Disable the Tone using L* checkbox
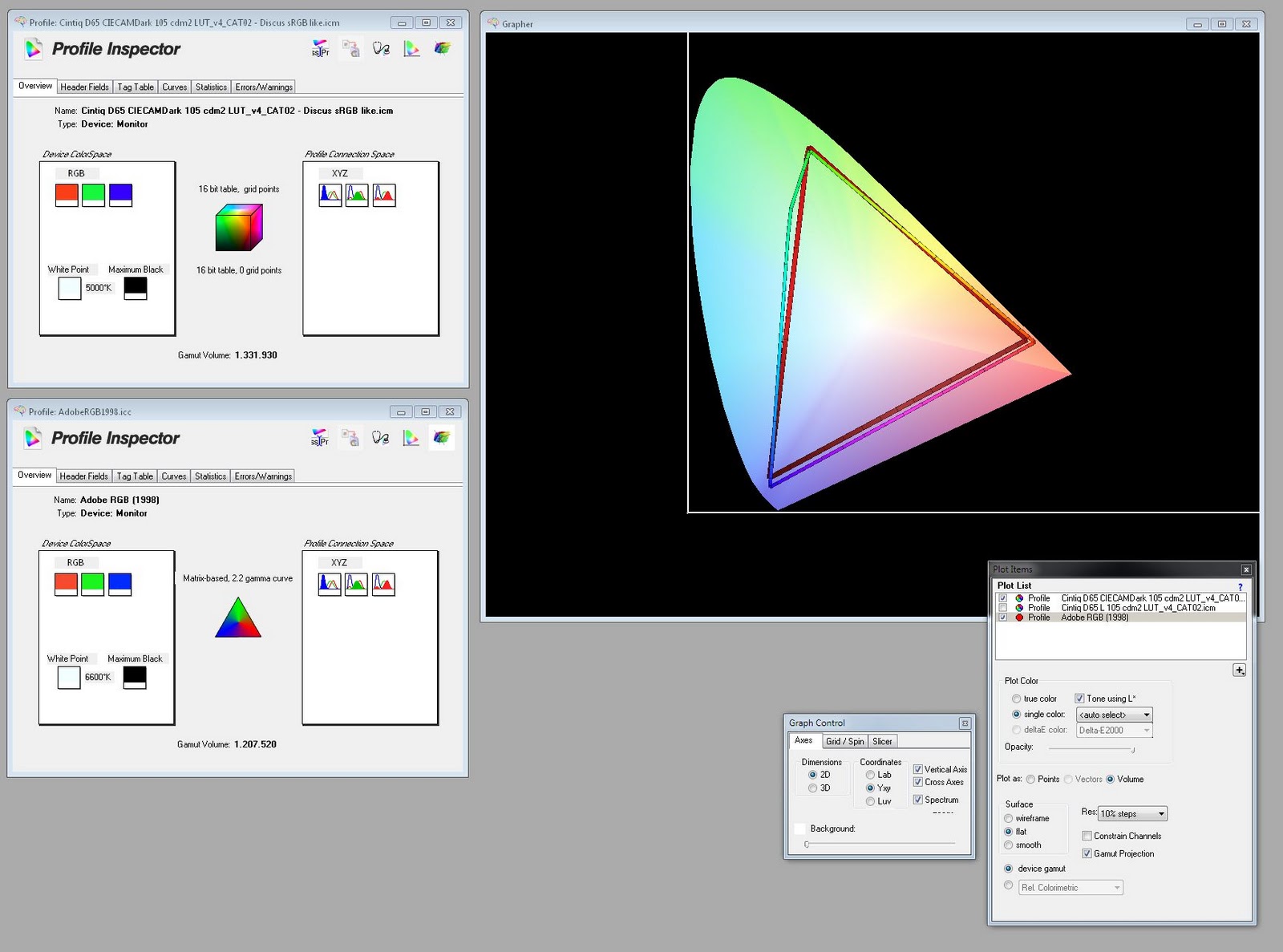This screenshot has width=1283, height=952. 1079,699
